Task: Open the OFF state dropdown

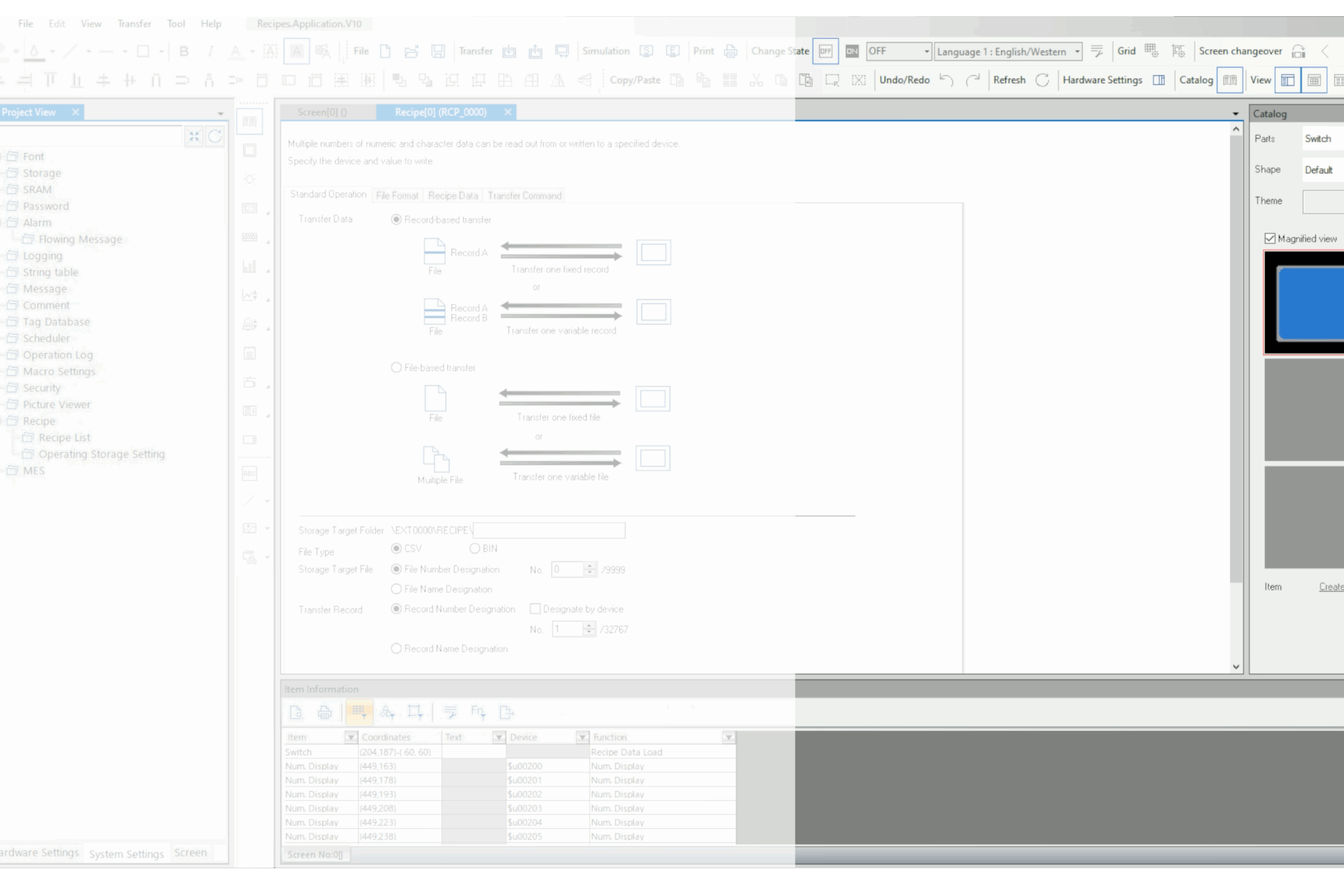Action: coord(899,51)
